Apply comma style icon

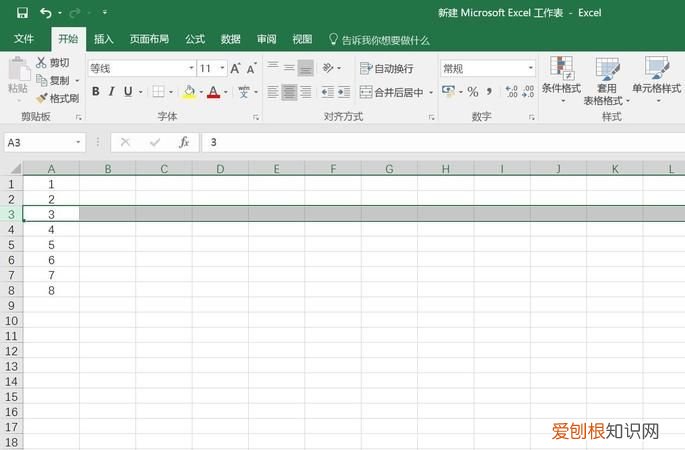(489, 92)
